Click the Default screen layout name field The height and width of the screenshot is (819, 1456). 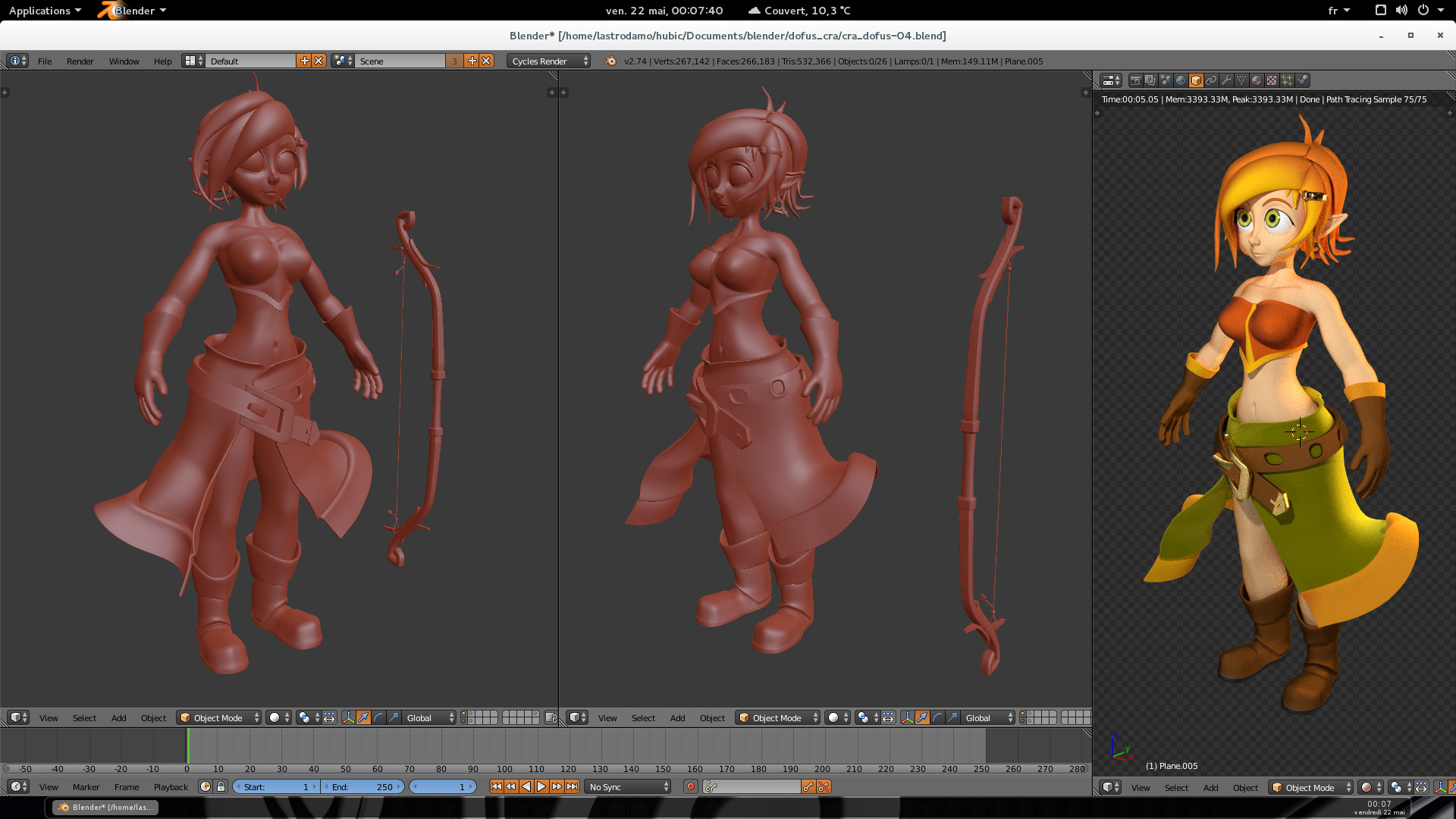click(x=251, y=61)
